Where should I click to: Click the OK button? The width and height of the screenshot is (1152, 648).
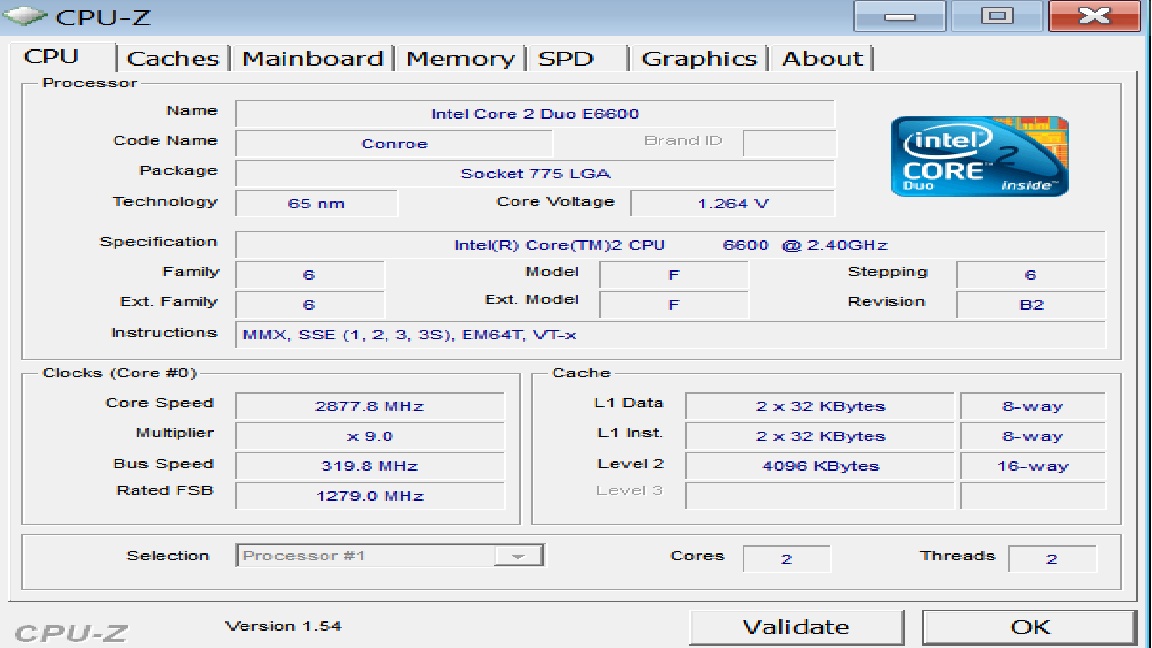click(1030, 627)
